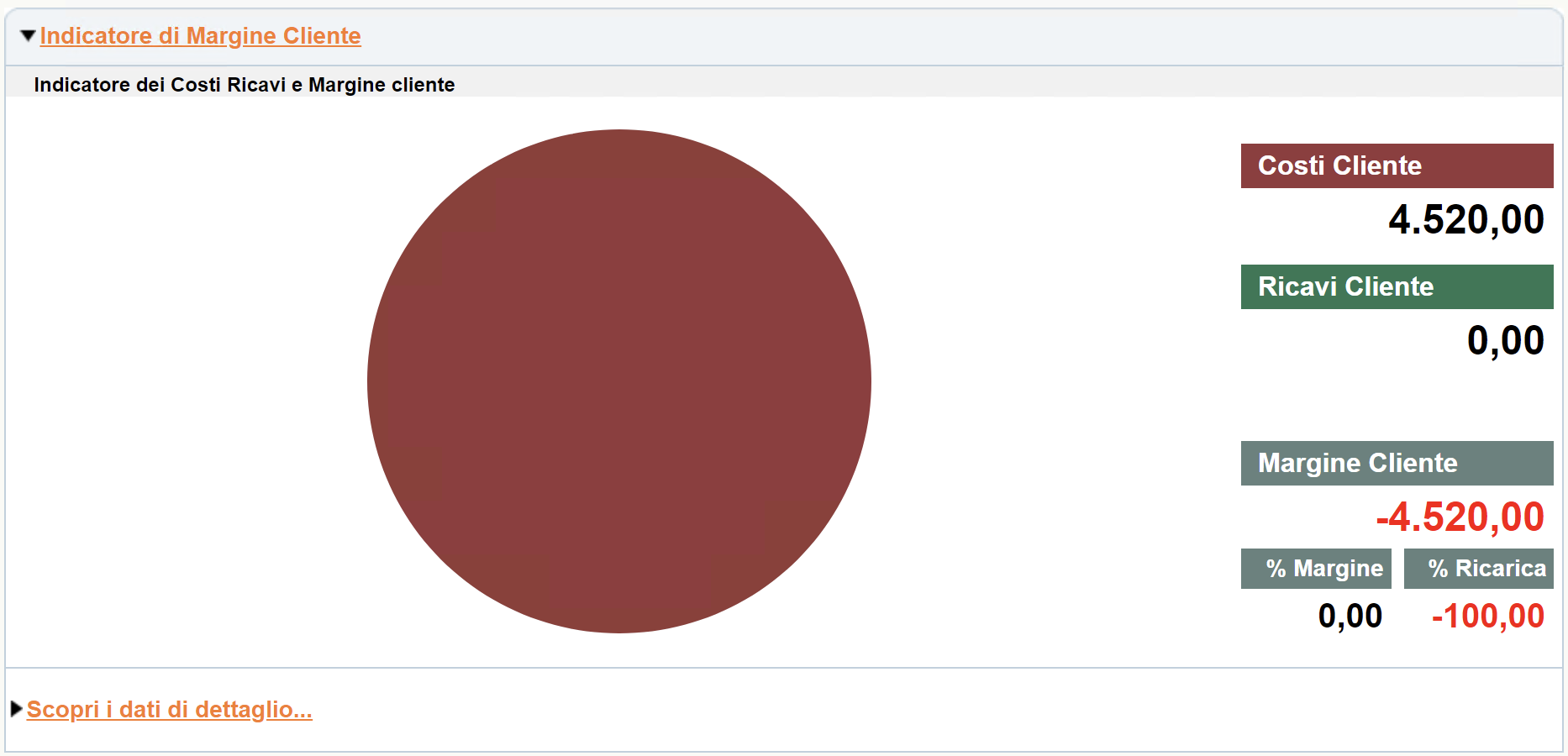Click the % Ricarica label box
The image size is (1568, 756).
pyautogui.click(x=1478, y=569)
